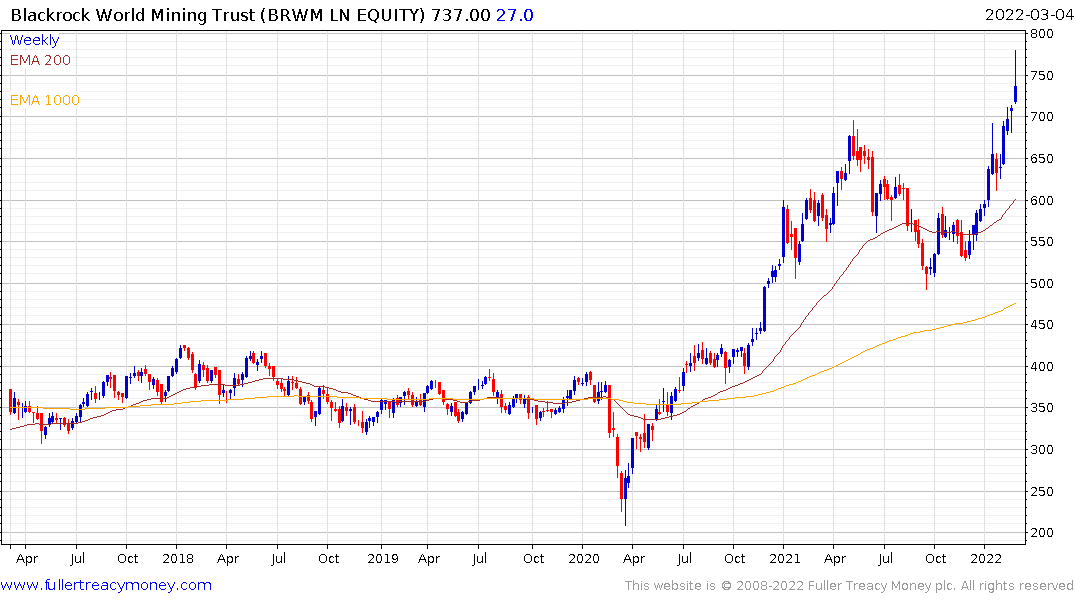1075x600 pixels.
Task: Click the 800 price axis label
Action: click(1041, 34)
